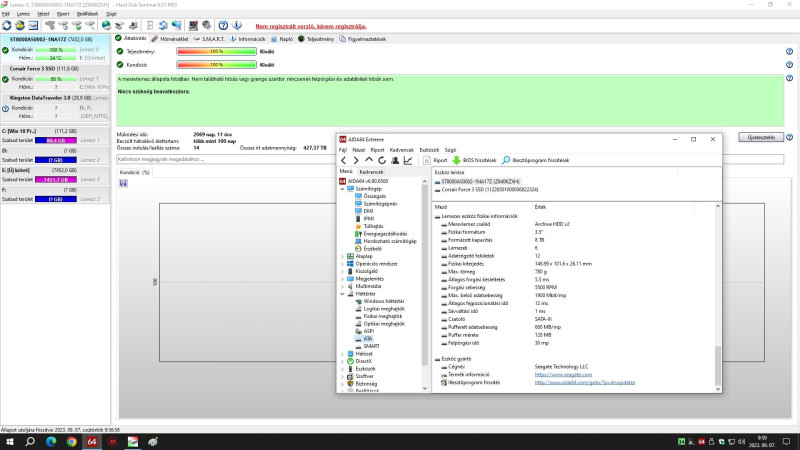
Task: Open the Lemez menu in Hard Disk Sentinel
Action: pyautogui.click(x=23, y=14)
